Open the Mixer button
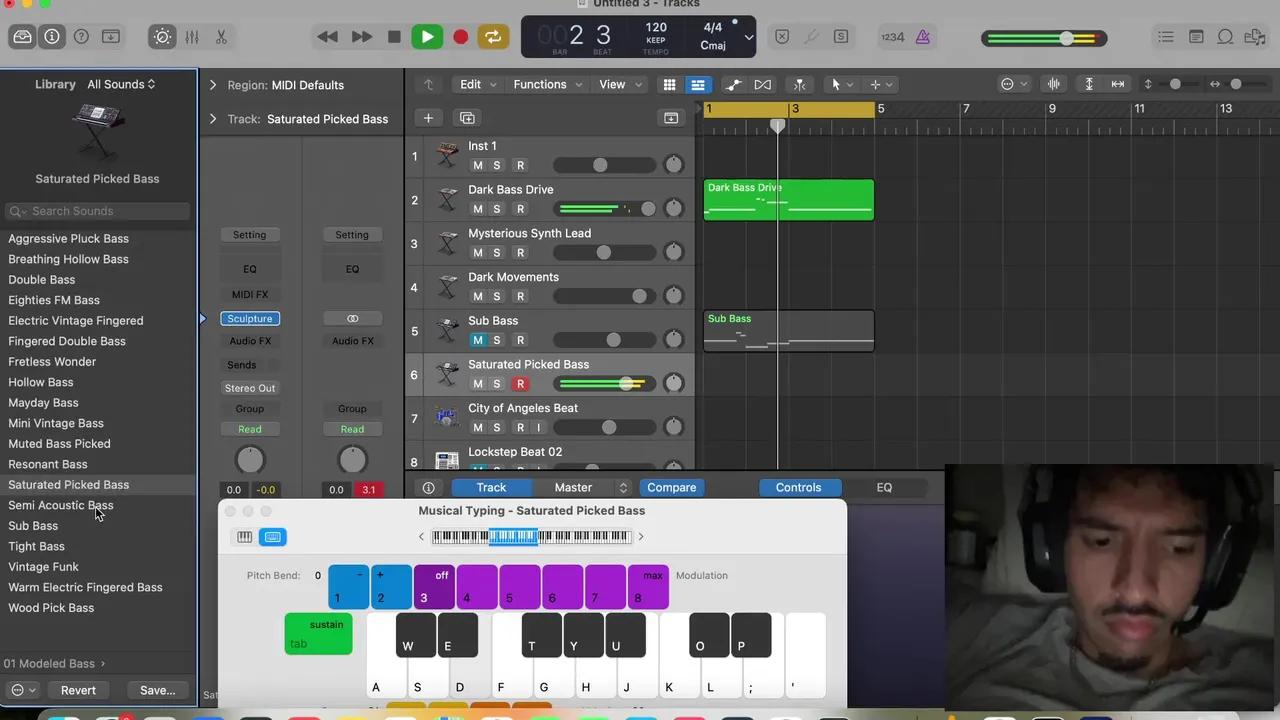Viewport: 1280px width, 720px height. point(192,37)
